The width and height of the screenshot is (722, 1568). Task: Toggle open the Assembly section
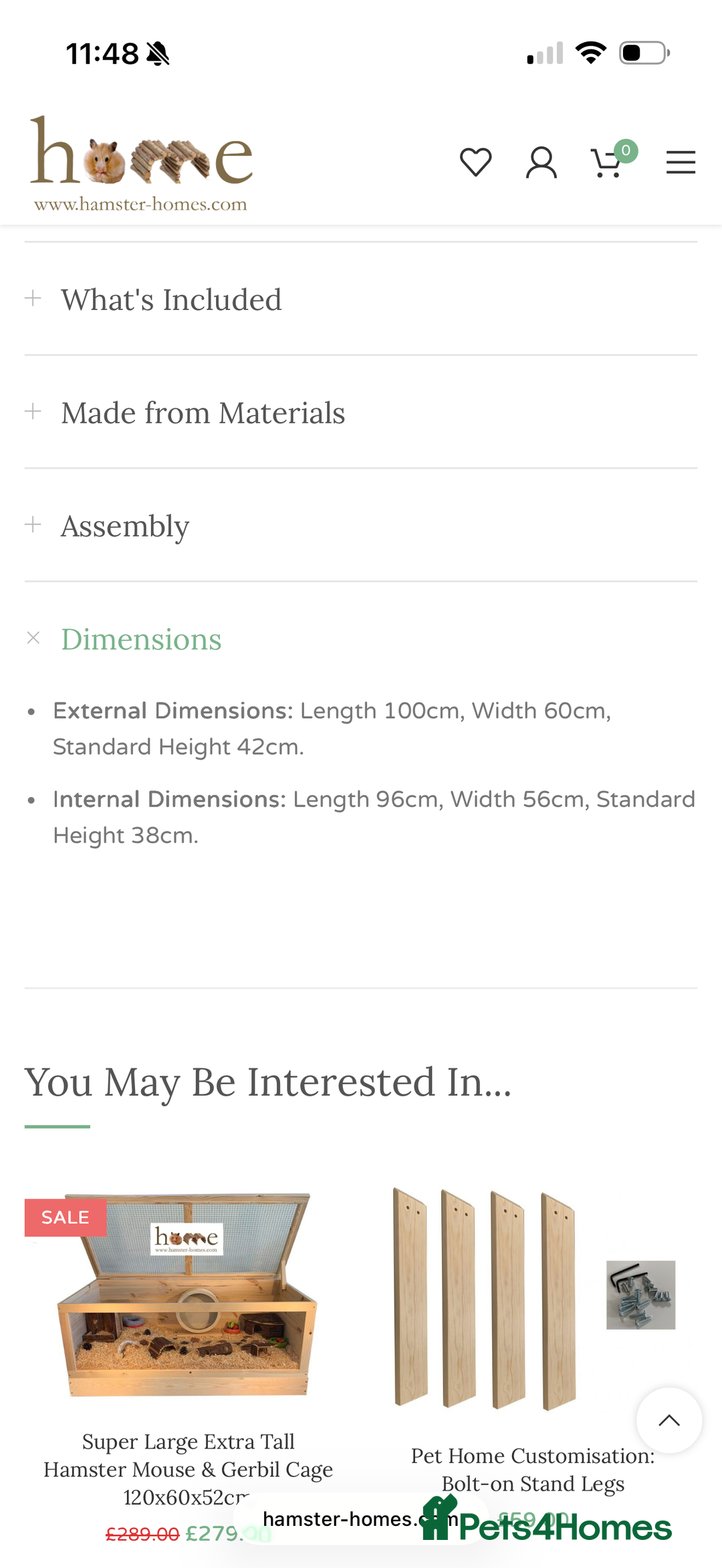(125, 526)
